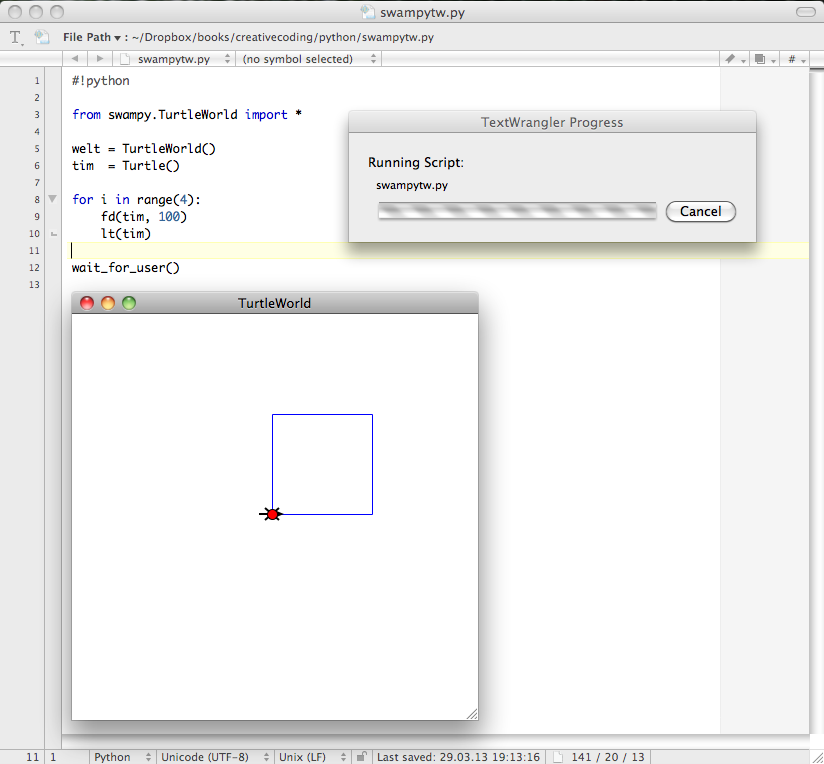Open the text options T icon

point(16,37)
